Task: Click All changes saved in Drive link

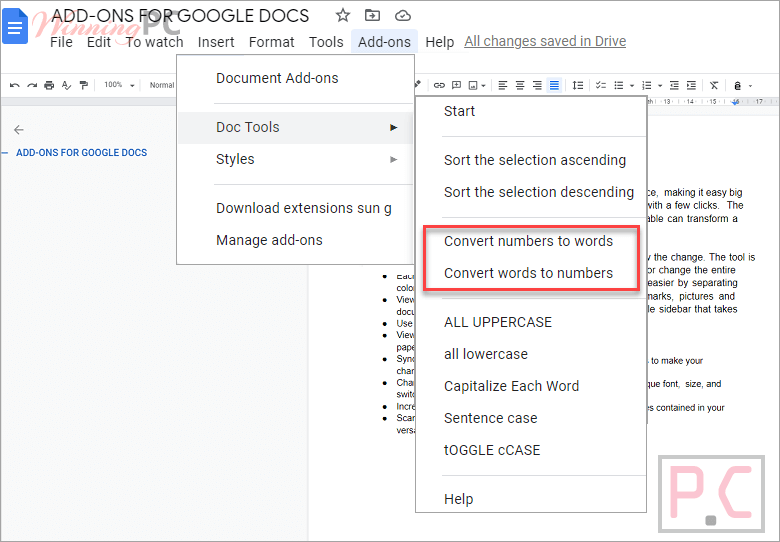Action: [x=545, y=41]
